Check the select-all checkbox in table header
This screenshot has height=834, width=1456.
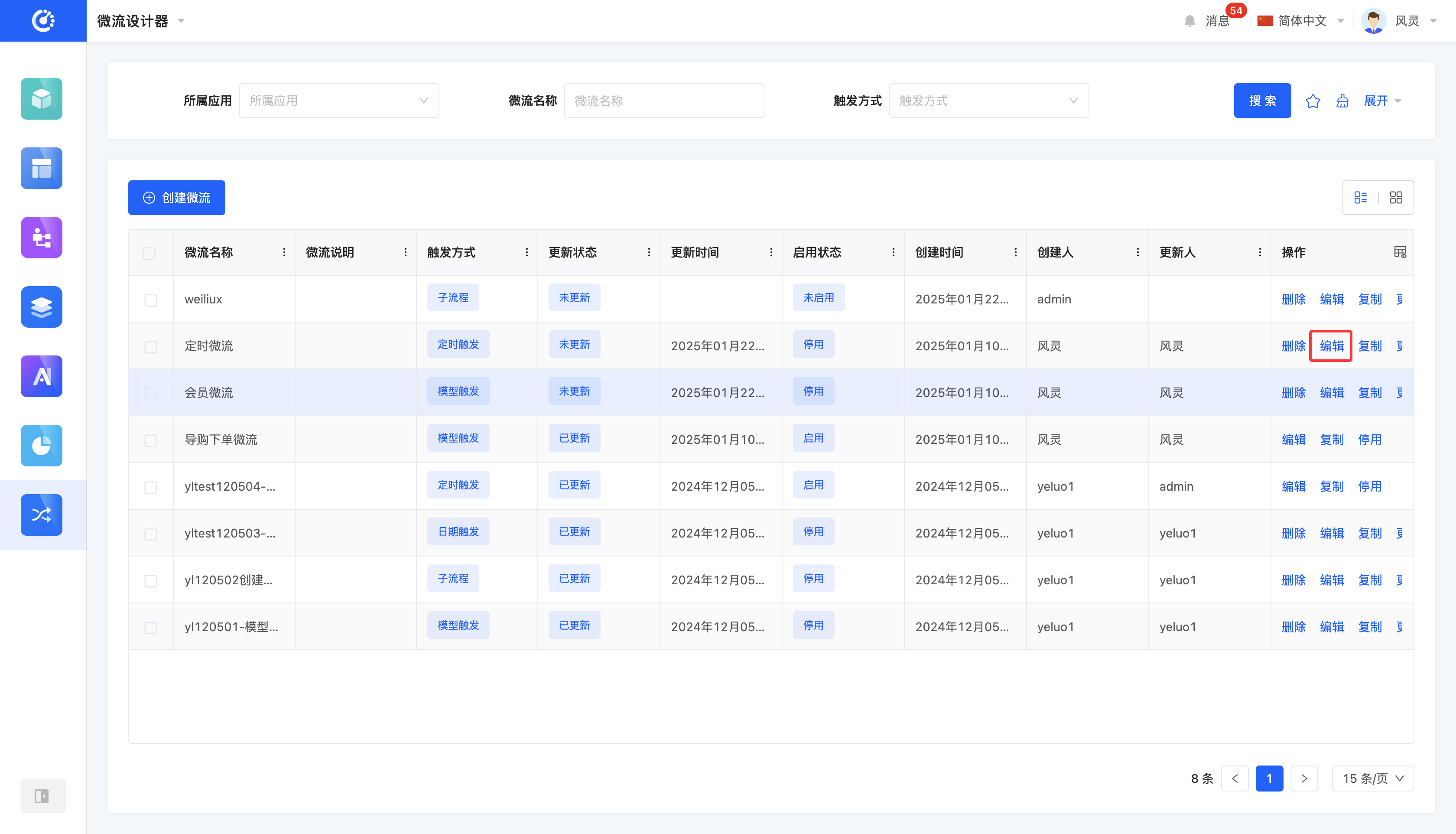[149, 253]
